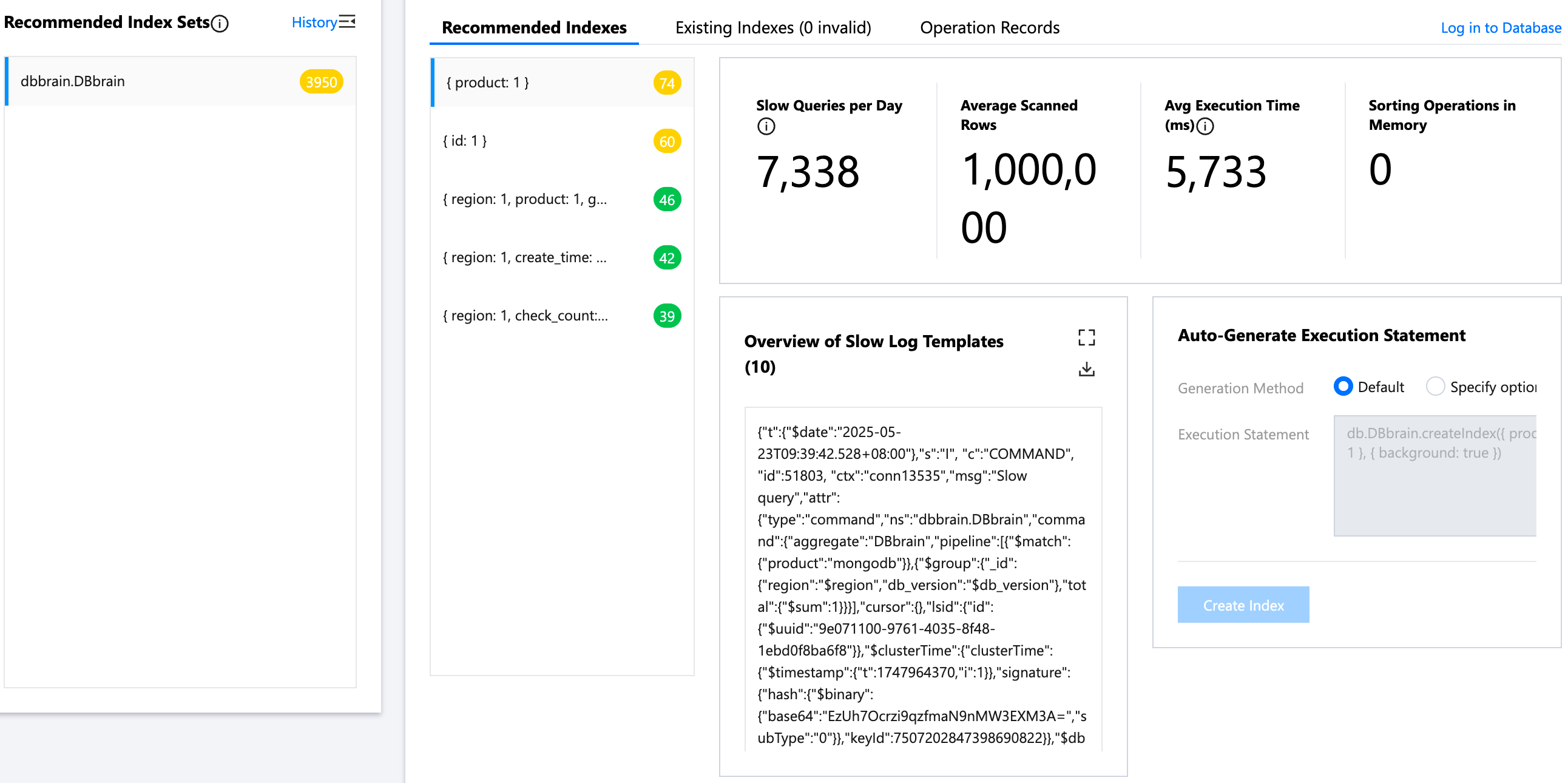Click info icon beside Recommended Index Sets
The image size is (1568, 783).
220,24
